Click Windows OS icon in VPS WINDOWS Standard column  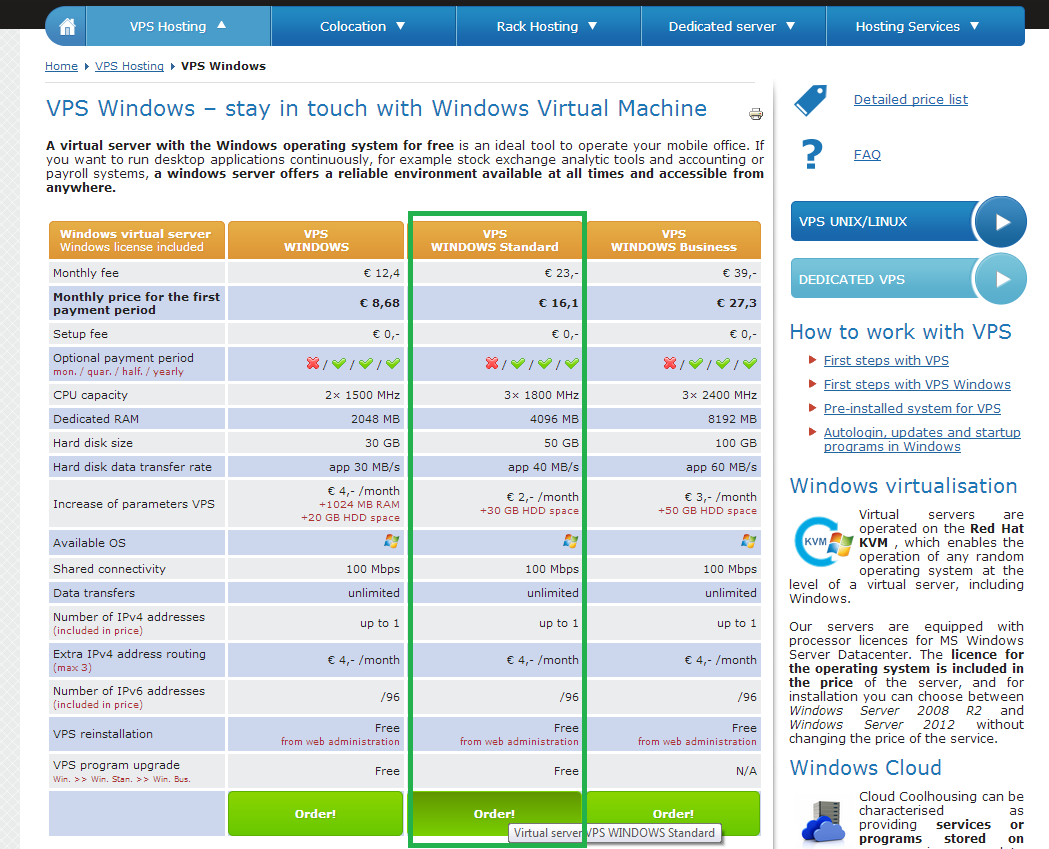pyautogui.click(x=570, y=541)
